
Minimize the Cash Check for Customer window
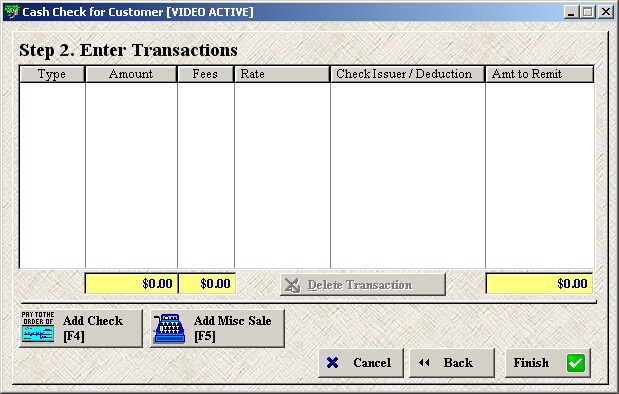tap(570, 12)
